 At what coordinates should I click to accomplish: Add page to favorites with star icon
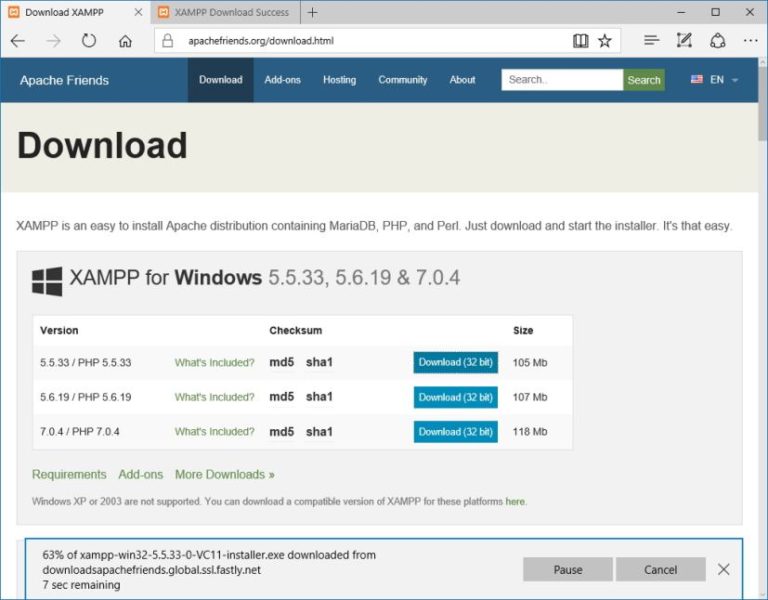coord(605,41)
